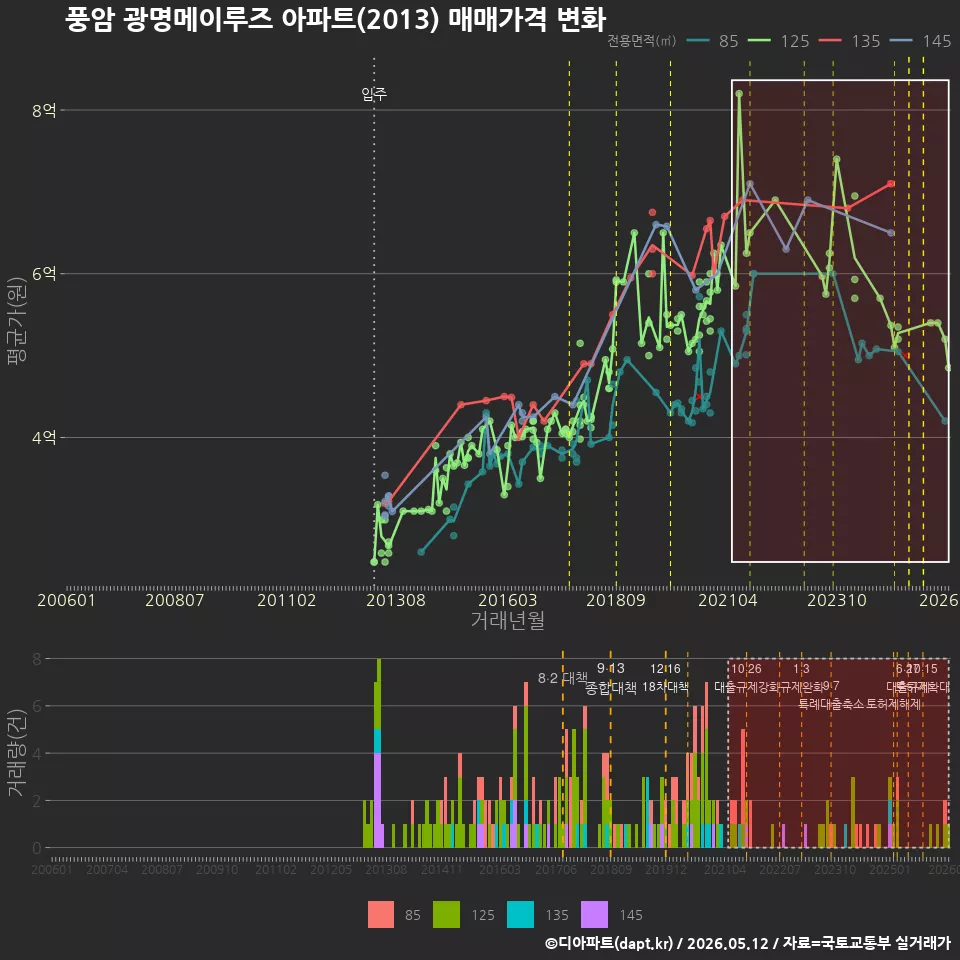The width and height of the screenshot is (960, 960).
Task: Click the 거래년월 x-axis title
Action: pyautogui.click(x=508, y=620)
